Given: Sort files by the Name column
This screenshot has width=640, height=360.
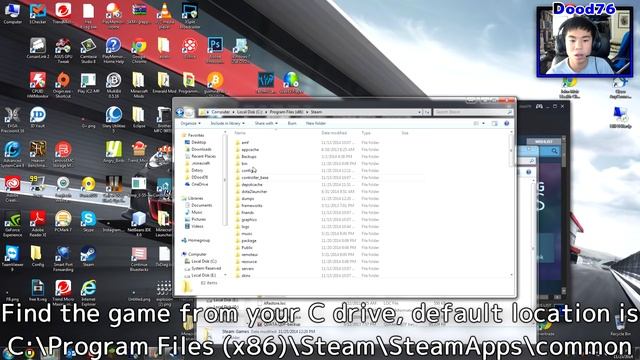Looking at the screenshot, I should point(240,133).
